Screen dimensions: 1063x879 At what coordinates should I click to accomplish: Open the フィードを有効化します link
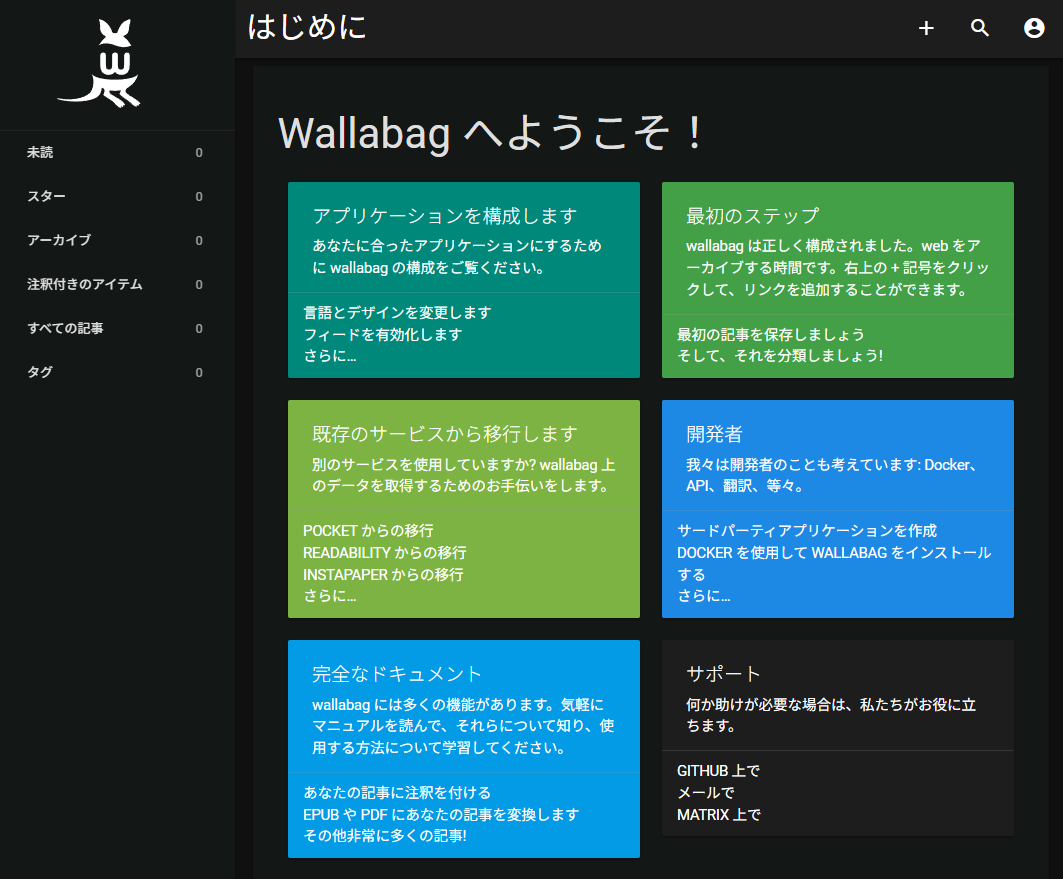coord(382,334)
